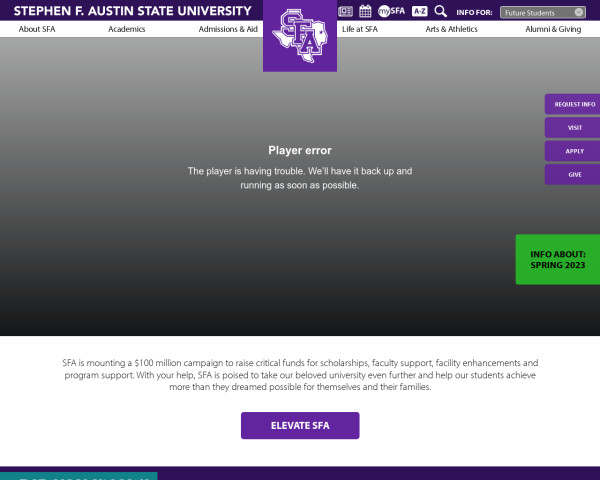
Task: Open the A-Z index icon
Action: pos(420,12)
